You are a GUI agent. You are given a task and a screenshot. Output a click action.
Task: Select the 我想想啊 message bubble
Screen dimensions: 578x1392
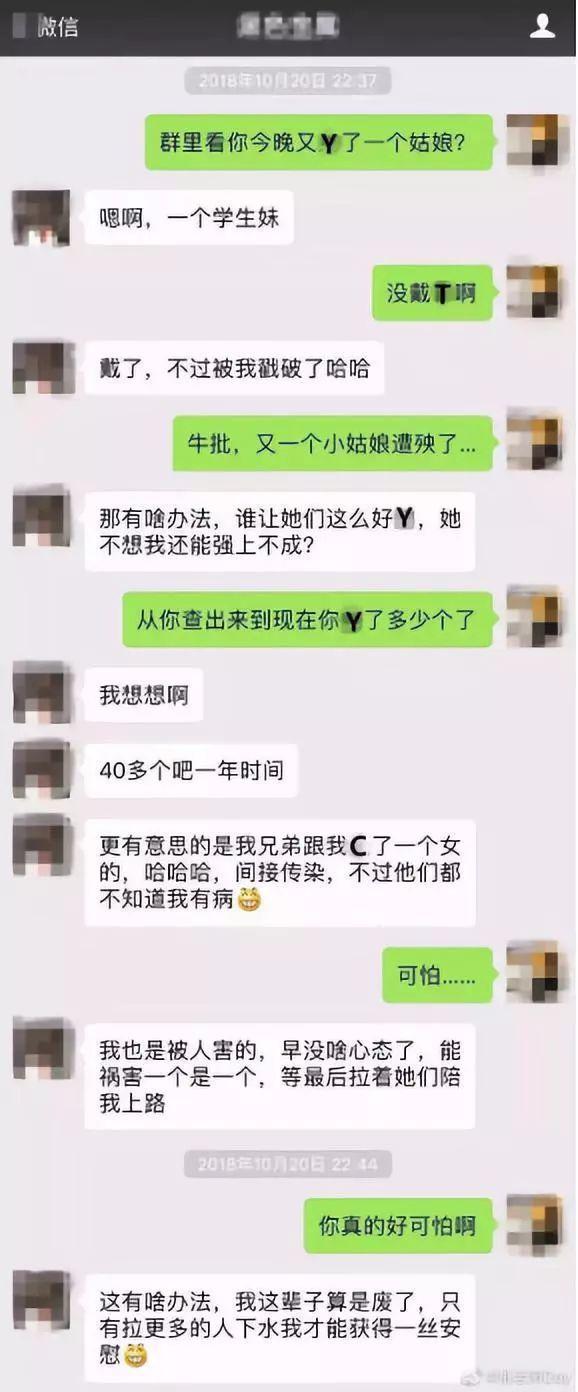[x=144, y=694]
